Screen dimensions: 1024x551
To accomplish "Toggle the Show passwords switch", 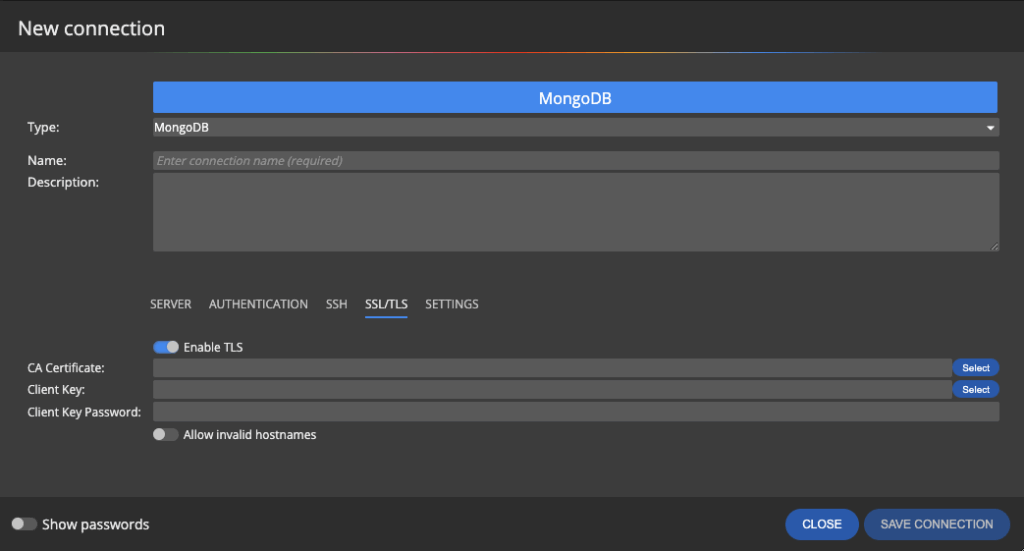I will click(24, 524).
